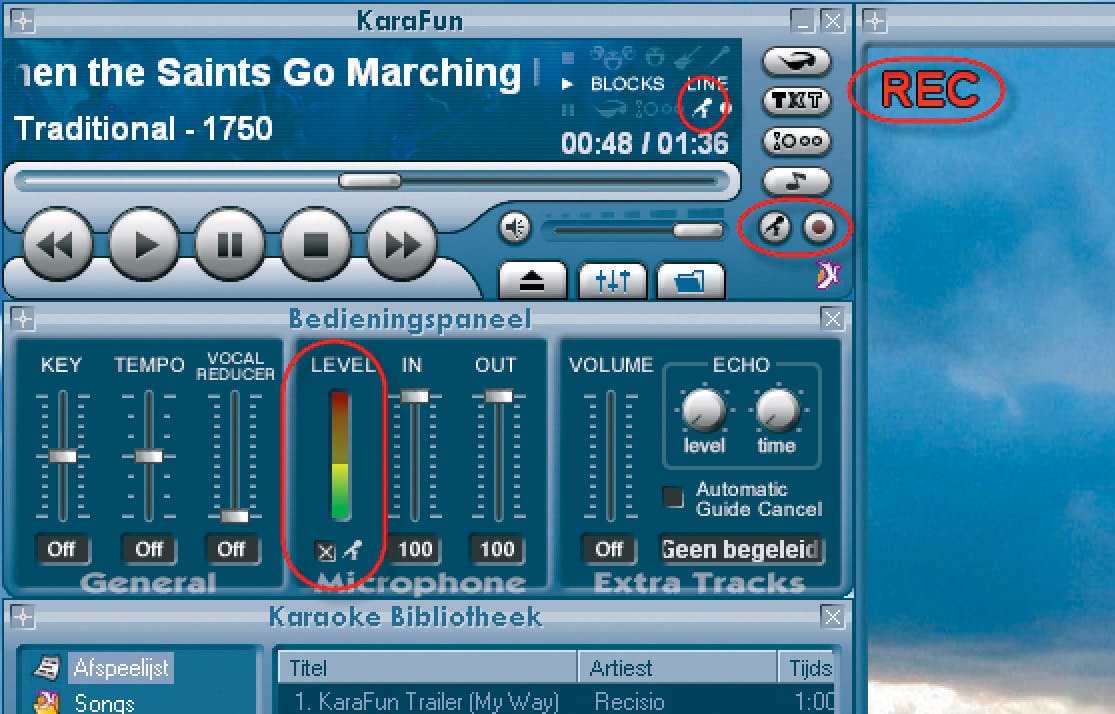Enable the microphone button in the player
1115x714 pixels.
(775, 228)
